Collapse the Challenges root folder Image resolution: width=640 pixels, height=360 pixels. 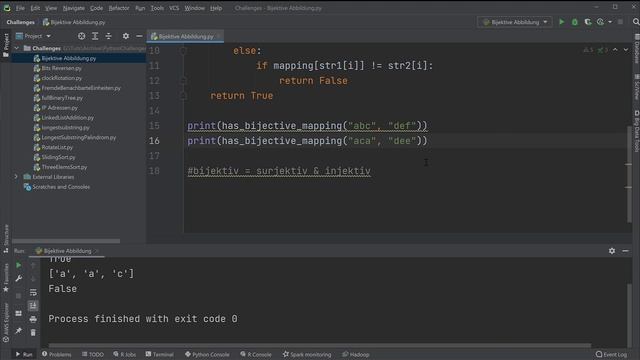pos(17,48)
